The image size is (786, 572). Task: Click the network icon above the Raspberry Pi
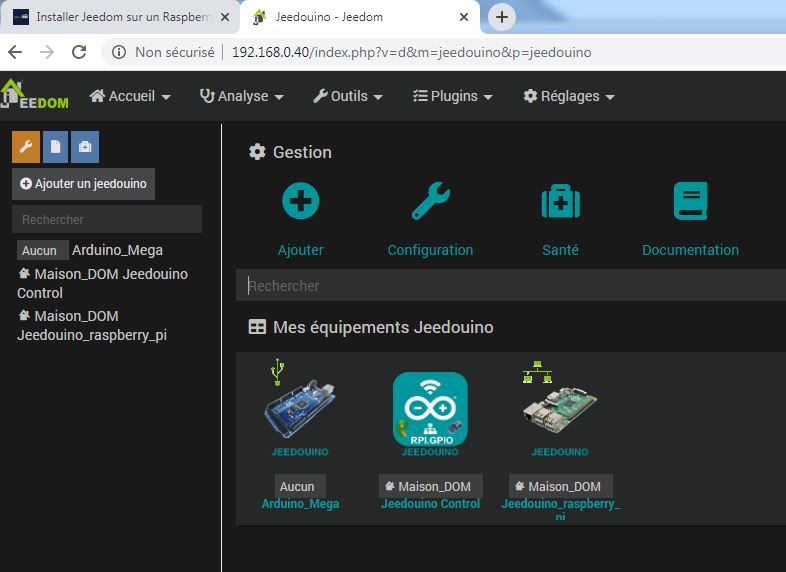pos(537,372)
